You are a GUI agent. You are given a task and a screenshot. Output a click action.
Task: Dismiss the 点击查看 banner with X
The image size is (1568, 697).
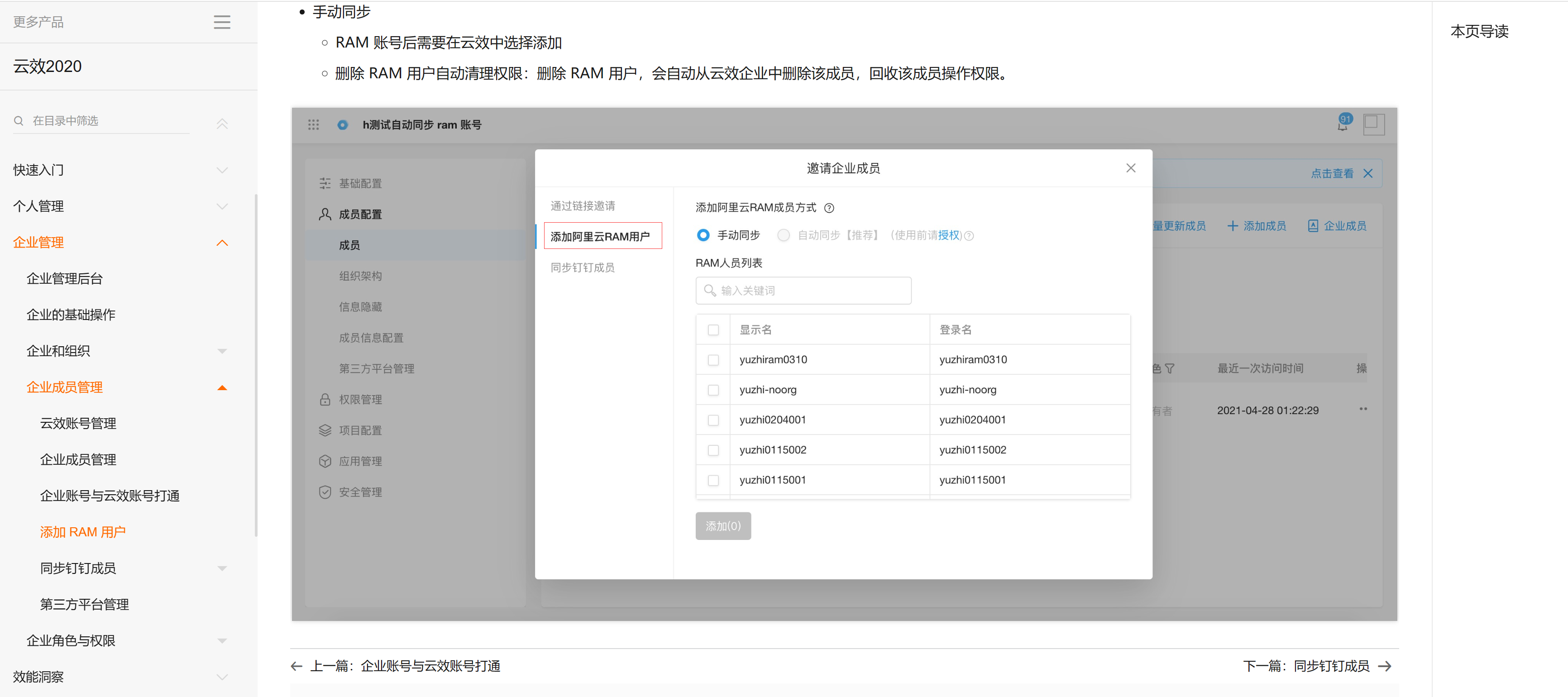(1368, 173)
